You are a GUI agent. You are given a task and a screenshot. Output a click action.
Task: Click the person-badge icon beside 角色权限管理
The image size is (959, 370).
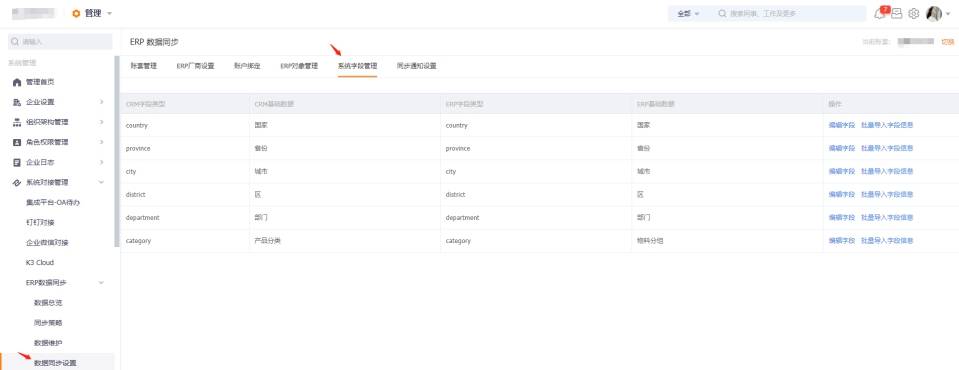point(17,142)
